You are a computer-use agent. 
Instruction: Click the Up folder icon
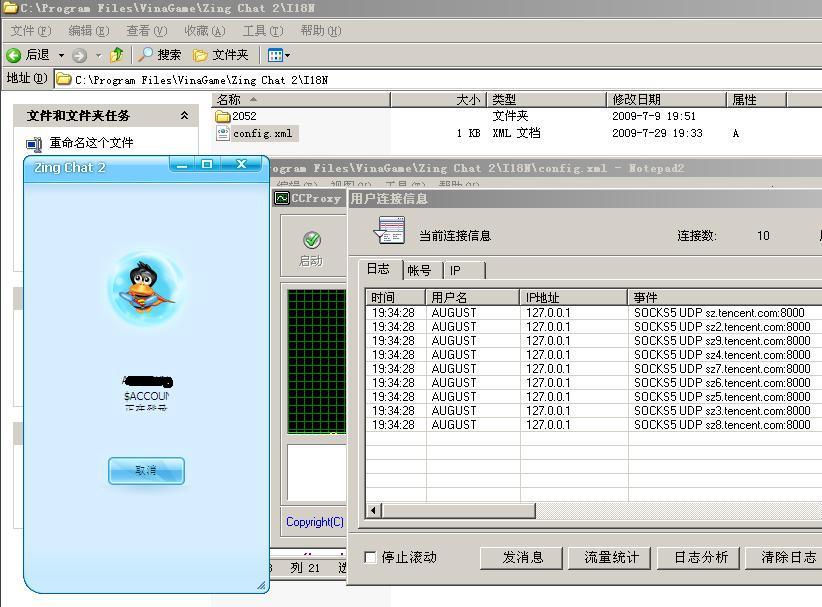point(117,55)
